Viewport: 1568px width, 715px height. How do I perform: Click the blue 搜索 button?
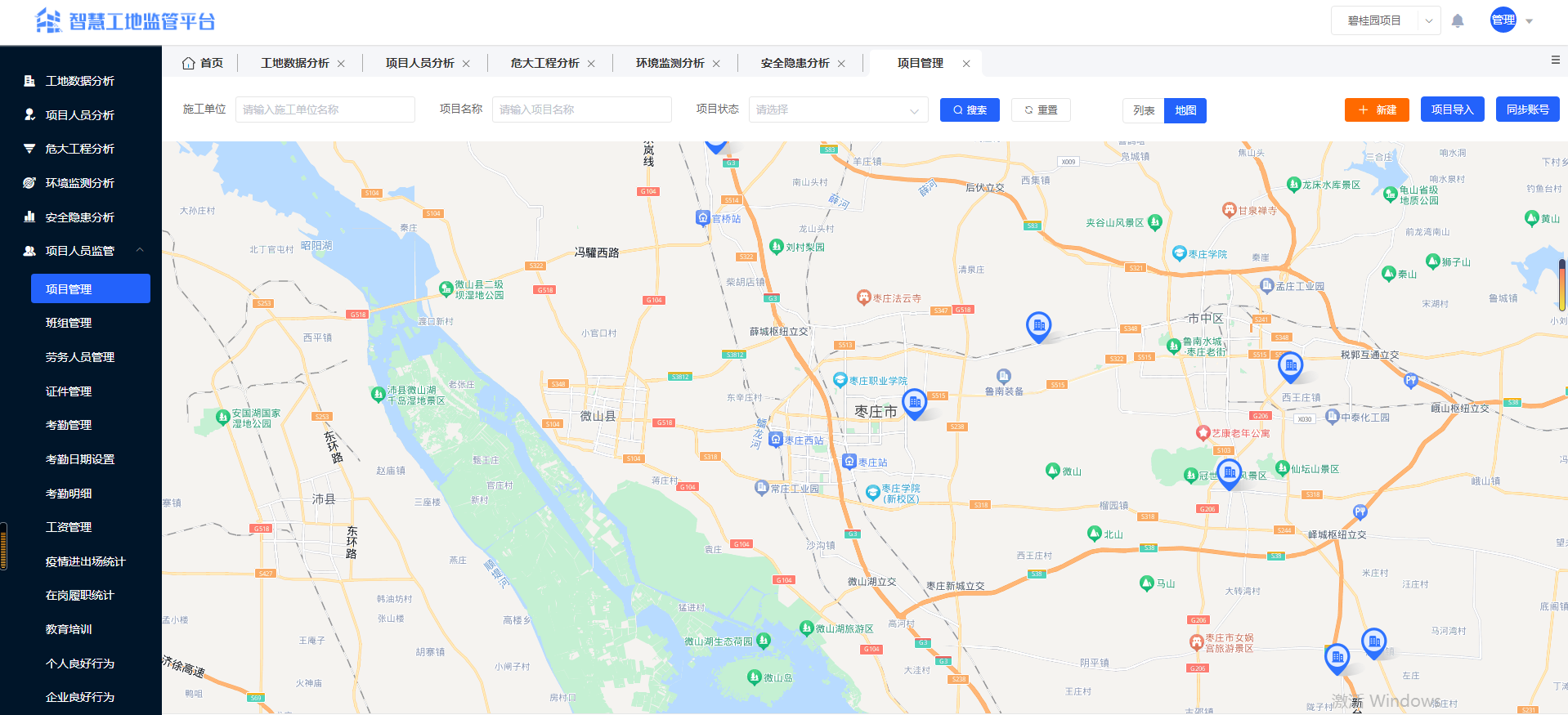969,109
